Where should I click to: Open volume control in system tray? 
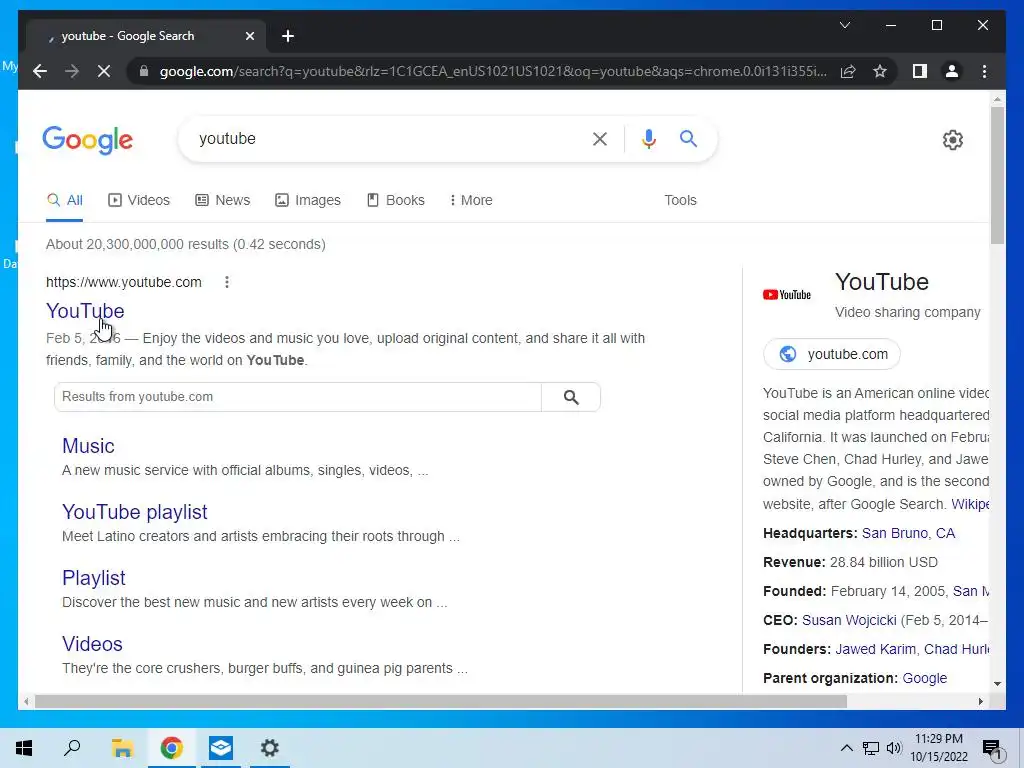click(894, 748)
